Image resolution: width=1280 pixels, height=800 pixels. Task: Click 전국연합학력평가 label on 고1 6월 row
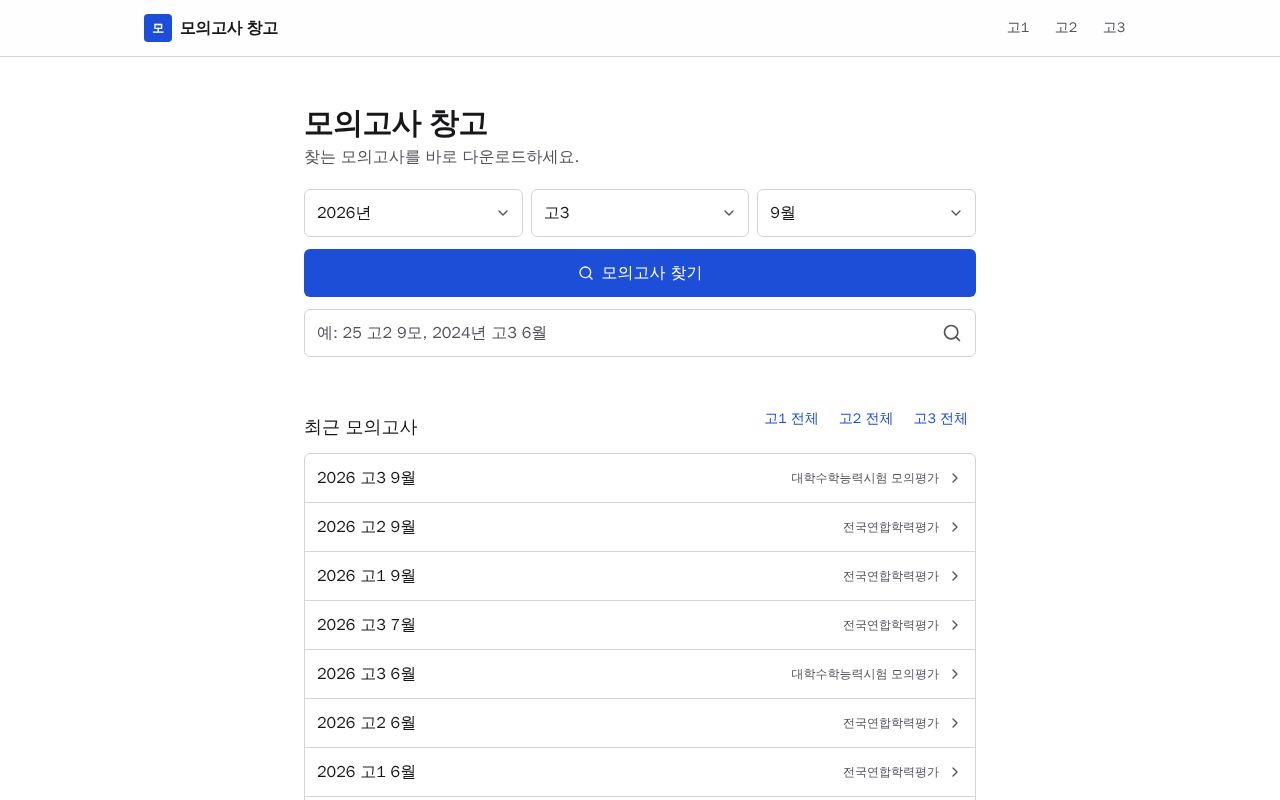891,772
